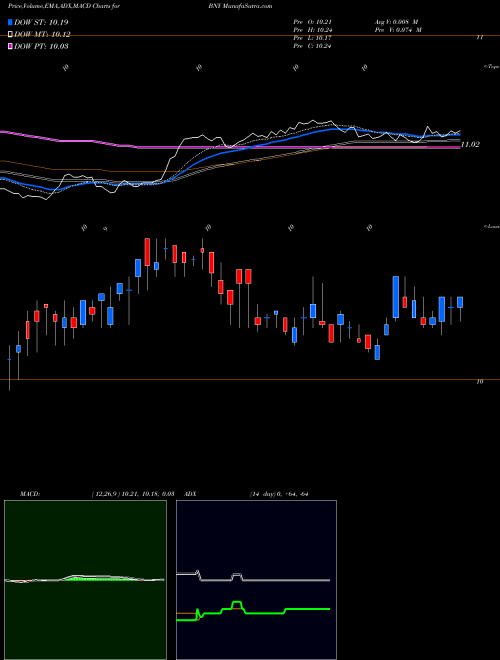500x660 pixels.
Task: Click the magenta DOW PT legend swatch
Action: pyautogui.click(x=10, y=46)
